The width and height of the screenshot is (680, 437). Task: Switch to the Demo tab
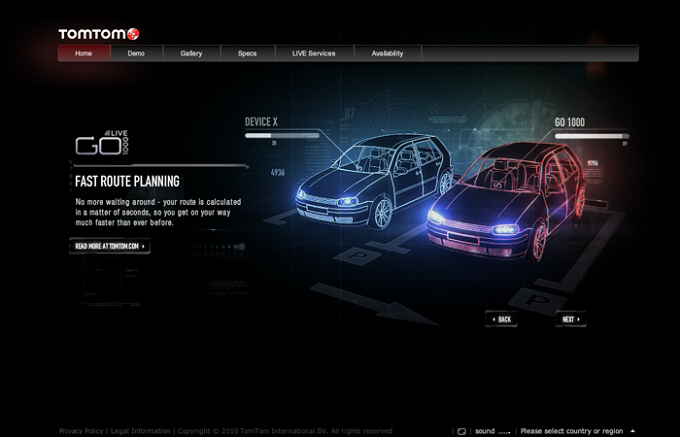click(136, 53)
